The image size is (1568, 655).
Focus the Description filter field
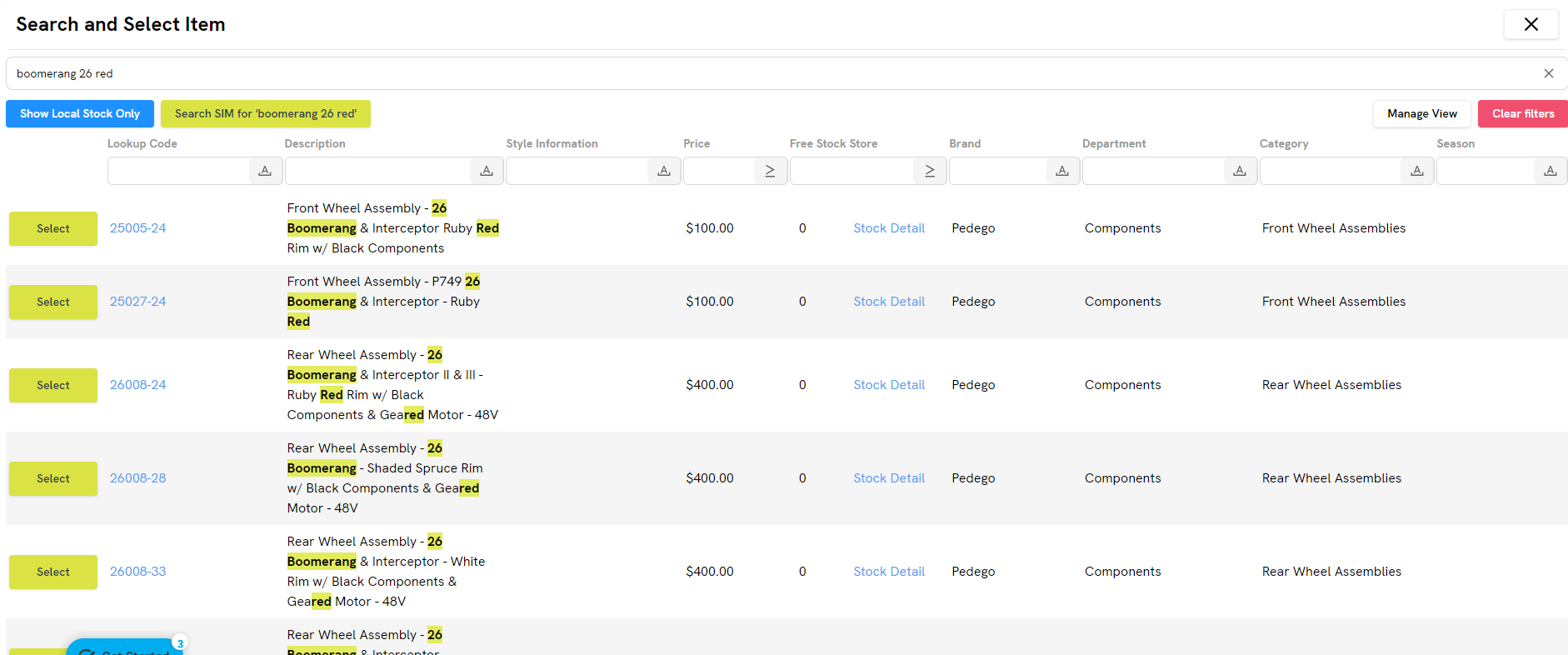point(378,171)
